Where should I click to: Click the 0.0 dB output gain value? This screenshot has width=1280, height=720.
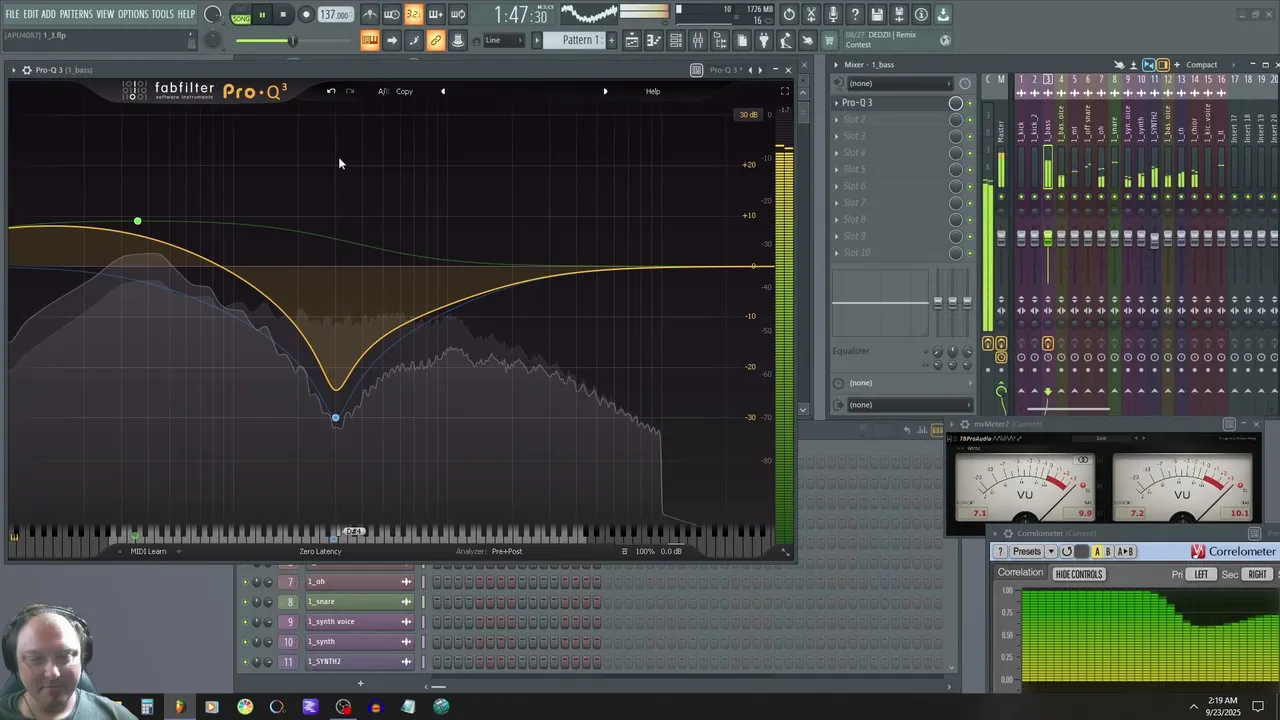click(x=671, y=551)
